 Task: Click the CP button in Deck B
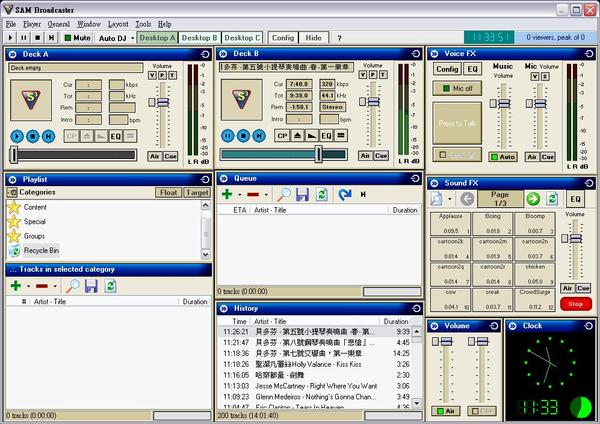[x=282, y=135]
